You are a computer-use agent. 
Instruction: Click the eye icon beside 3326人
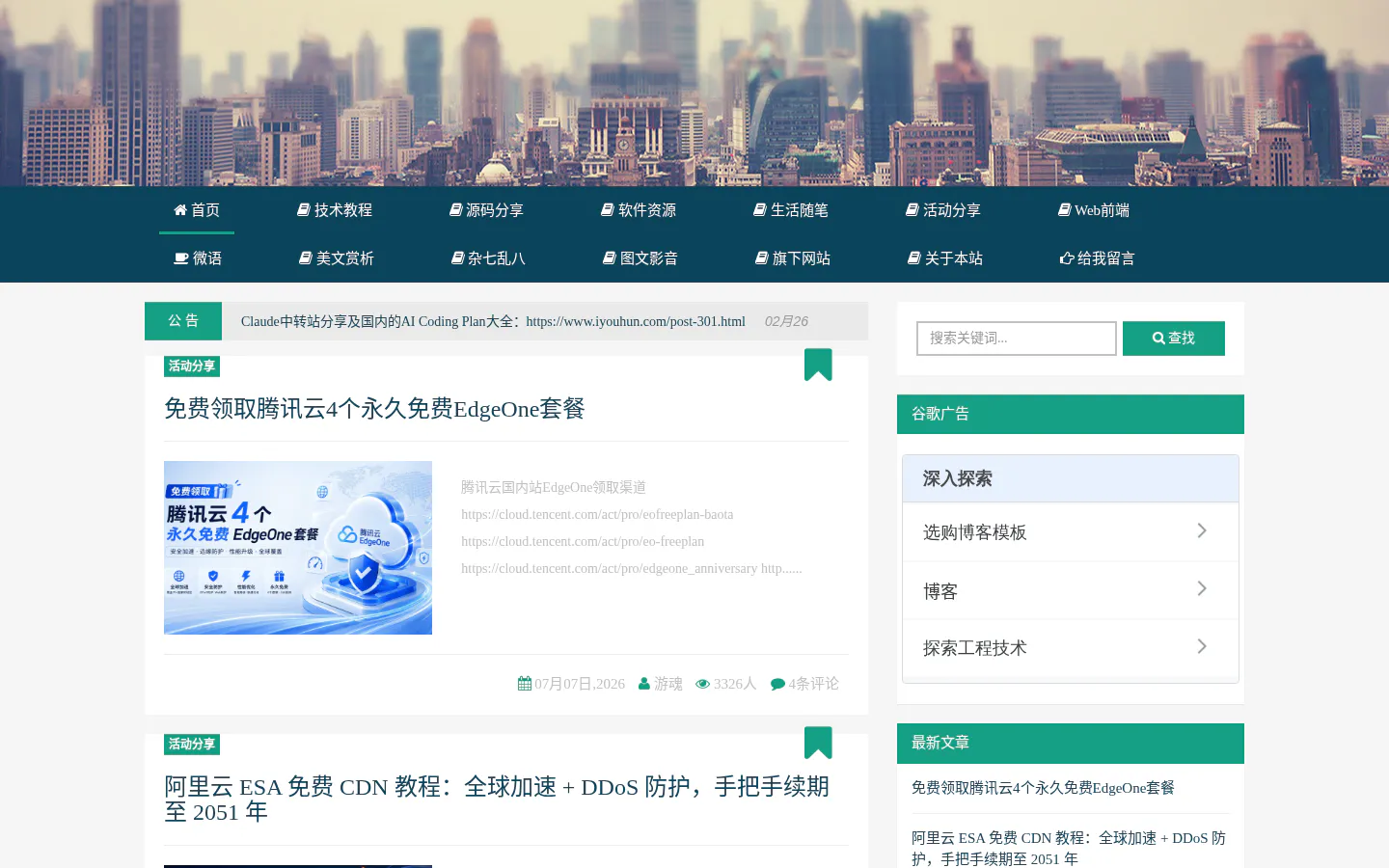(x=703, y=684)
